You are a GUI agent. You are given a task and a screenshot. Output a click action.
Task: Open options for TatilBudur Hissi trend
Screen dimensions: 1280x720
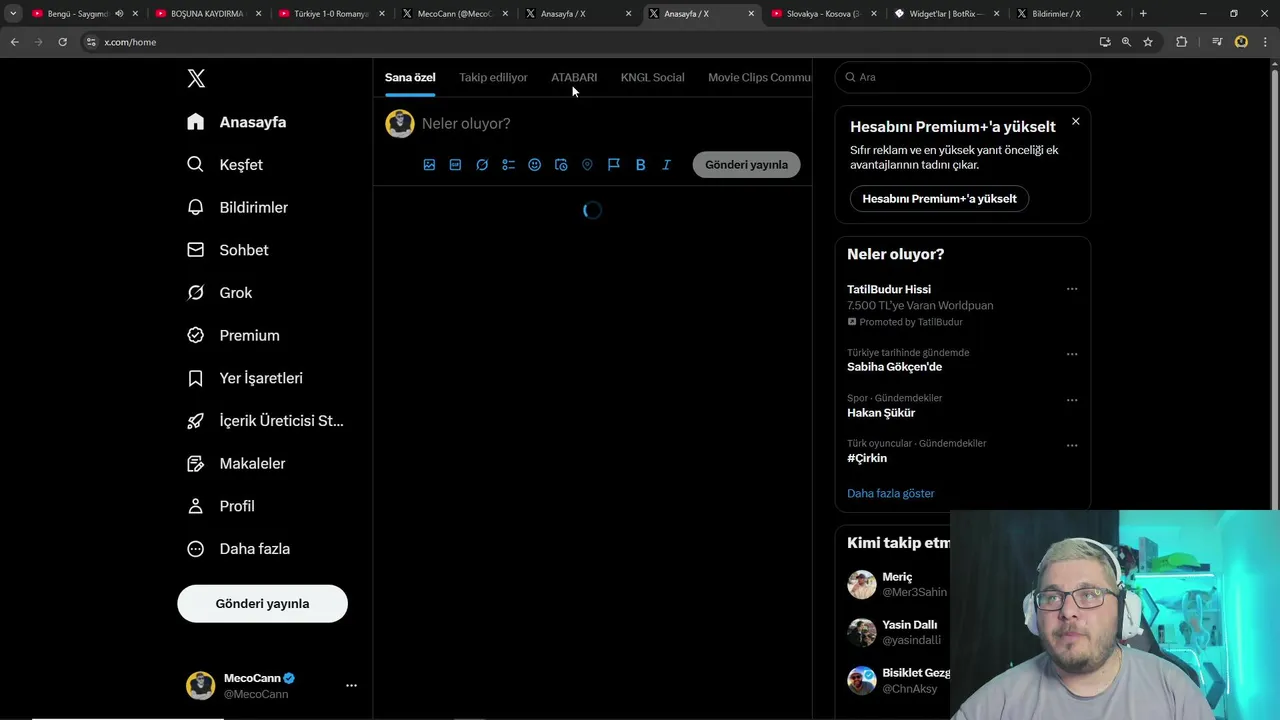(x=1072, y=289)
